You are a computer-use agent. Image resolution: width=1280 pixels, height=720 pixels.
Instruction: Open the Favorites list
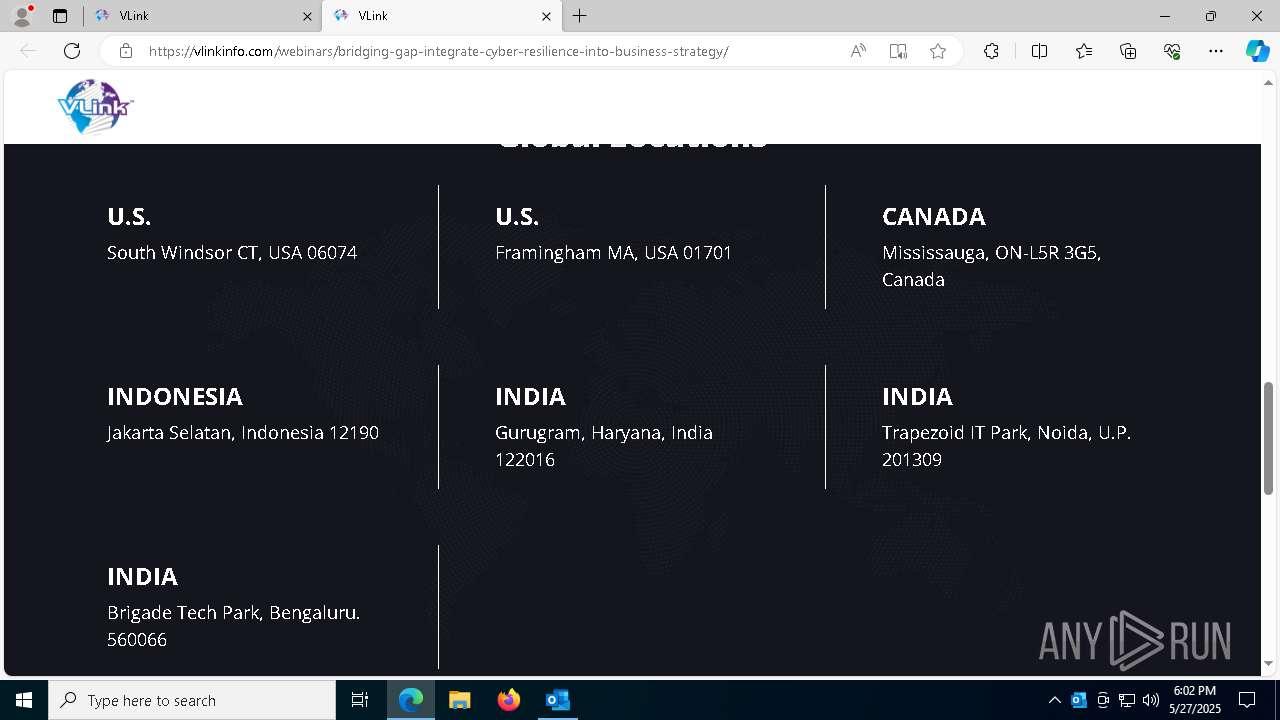coord(1084,51)
